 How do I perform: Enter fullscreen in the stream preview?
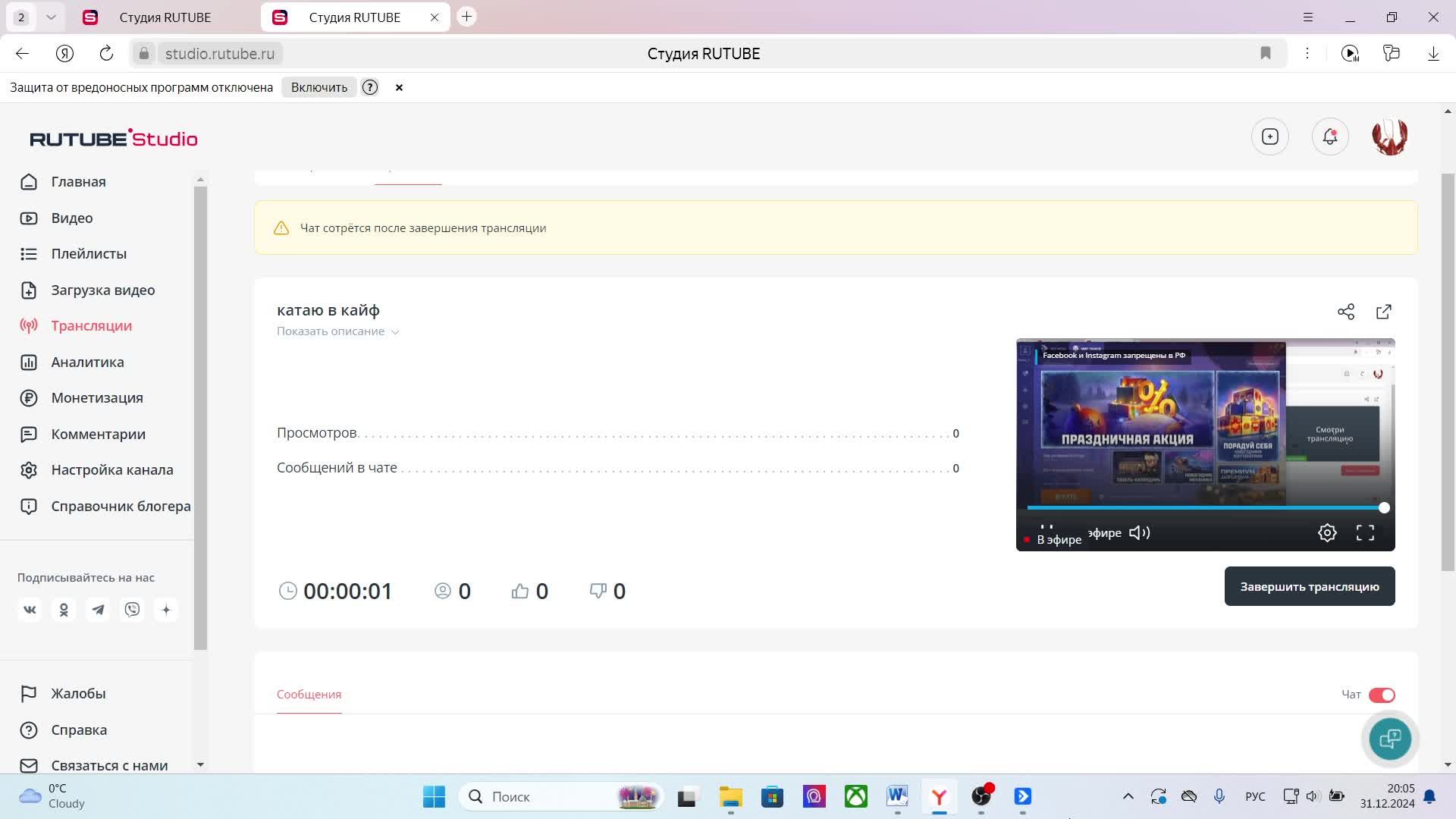click(1365, 533)
